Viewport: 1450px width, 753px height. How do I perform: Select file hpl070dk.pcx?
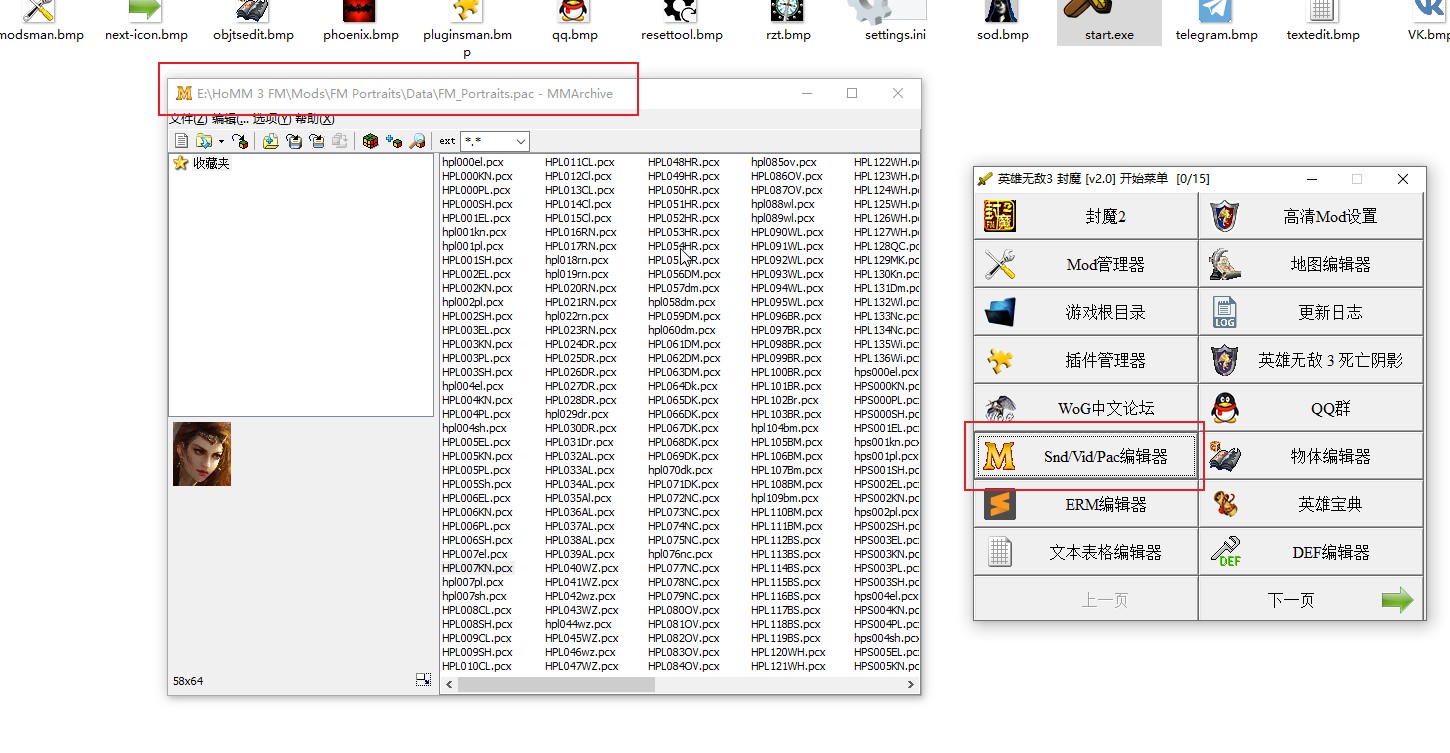coord(680,470)
